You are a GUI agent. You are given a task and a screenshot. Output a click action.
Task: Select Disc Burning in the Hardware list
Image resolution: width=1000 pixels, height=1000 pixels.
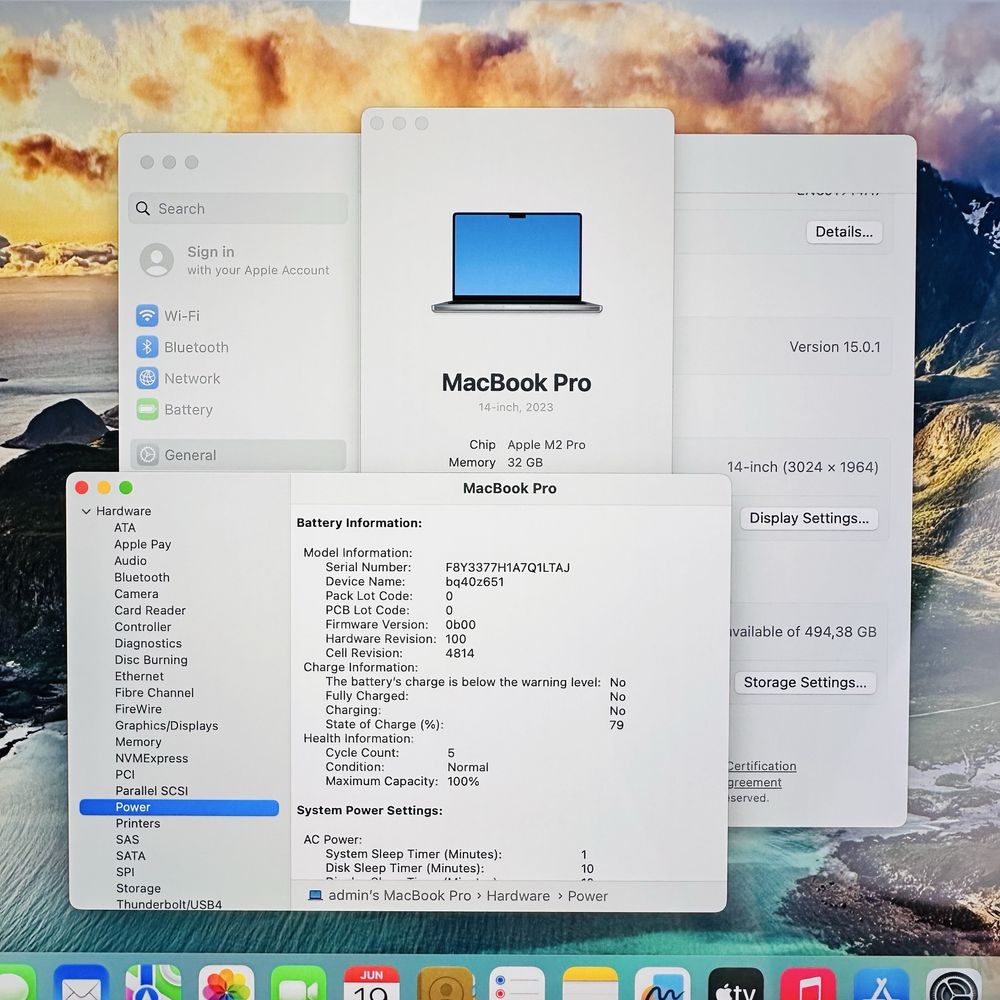[151, 659]
